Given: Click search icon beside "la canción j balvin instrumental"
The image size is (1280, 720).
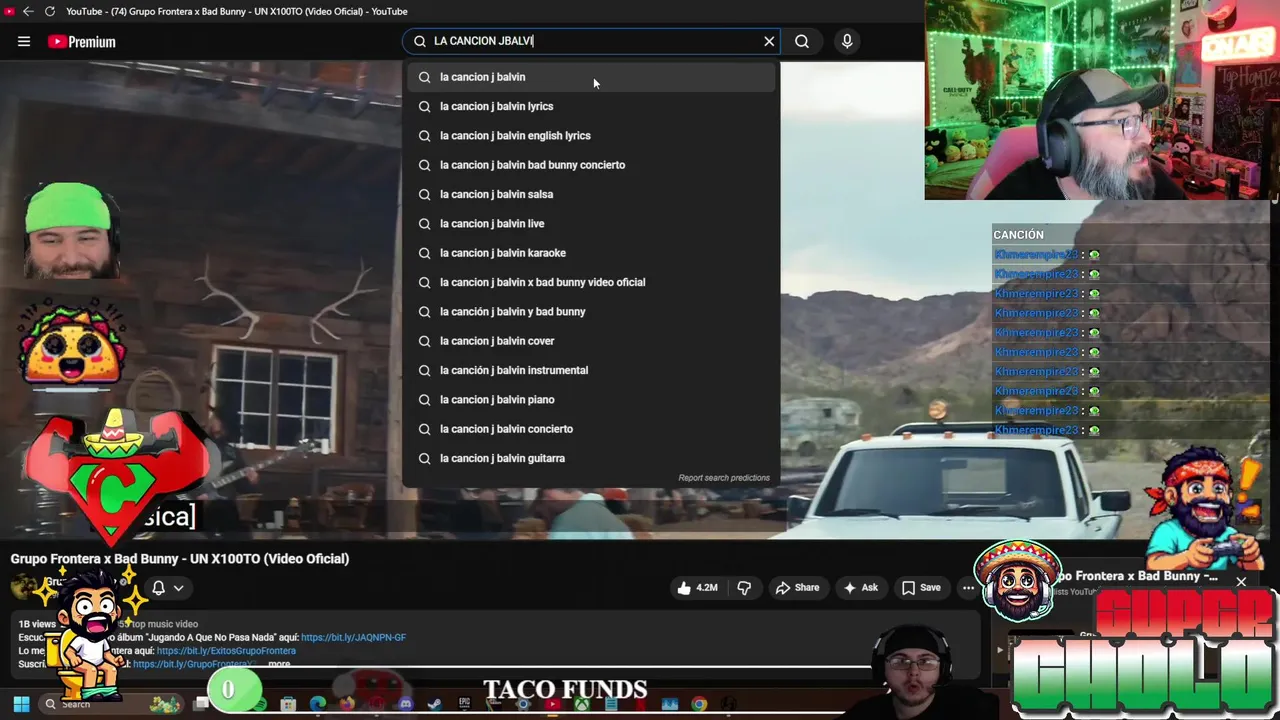Looking at the screenshot, I should coord(424,370).
